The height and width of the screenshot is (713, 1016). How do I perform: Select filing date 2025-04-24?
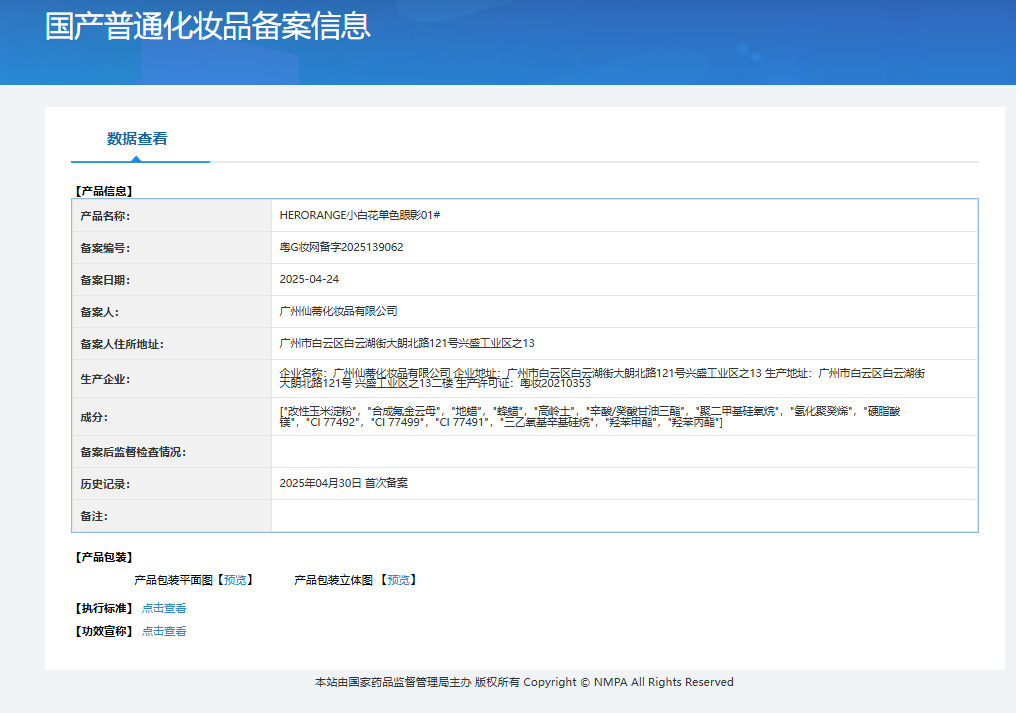tap(309, 279)
